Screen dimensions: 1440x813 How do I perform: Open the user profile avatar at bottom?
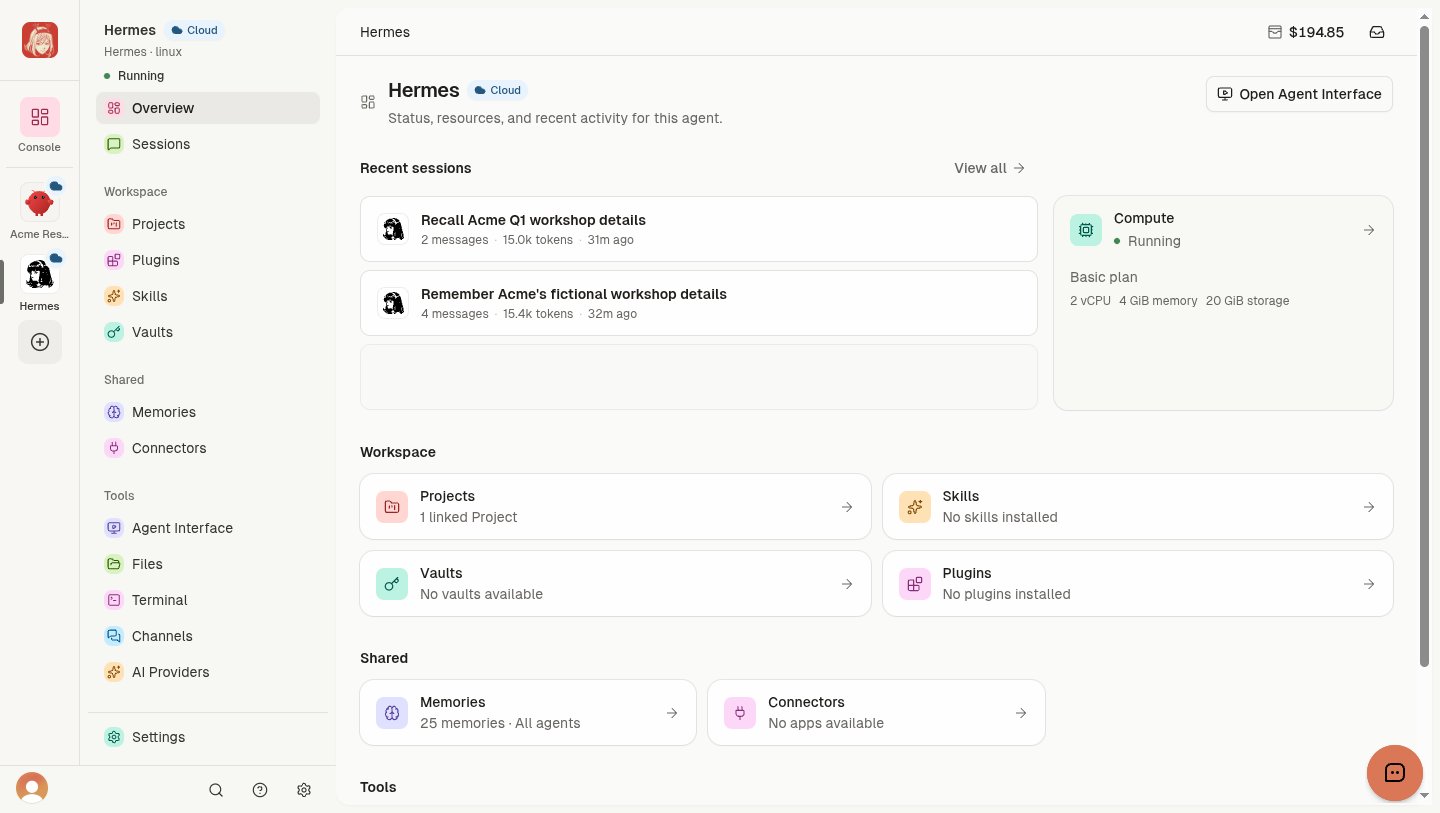pos(32,788)
